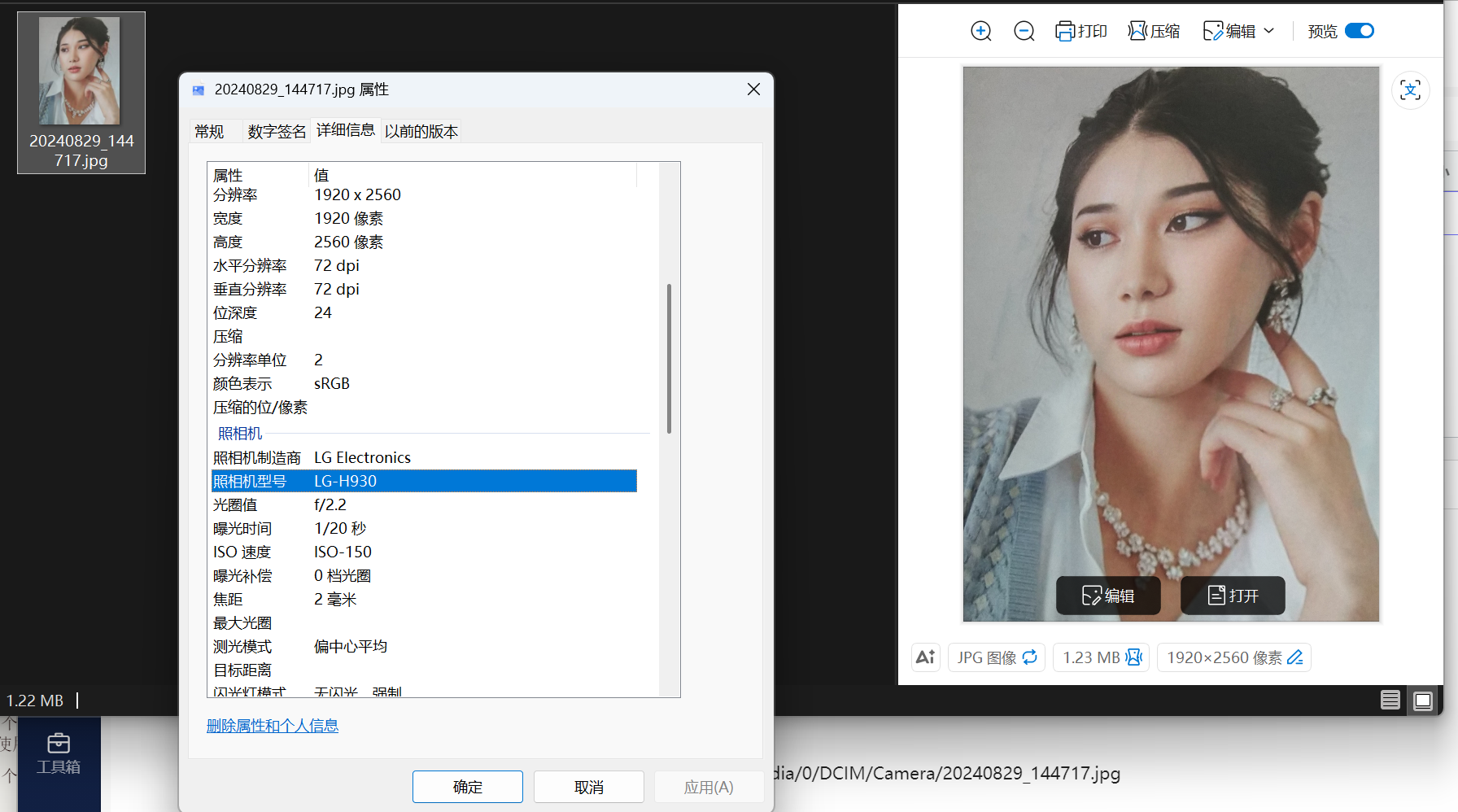Print the image using 打印
The width and height of the screenshot is (1458, 812).
(1081, 31)
